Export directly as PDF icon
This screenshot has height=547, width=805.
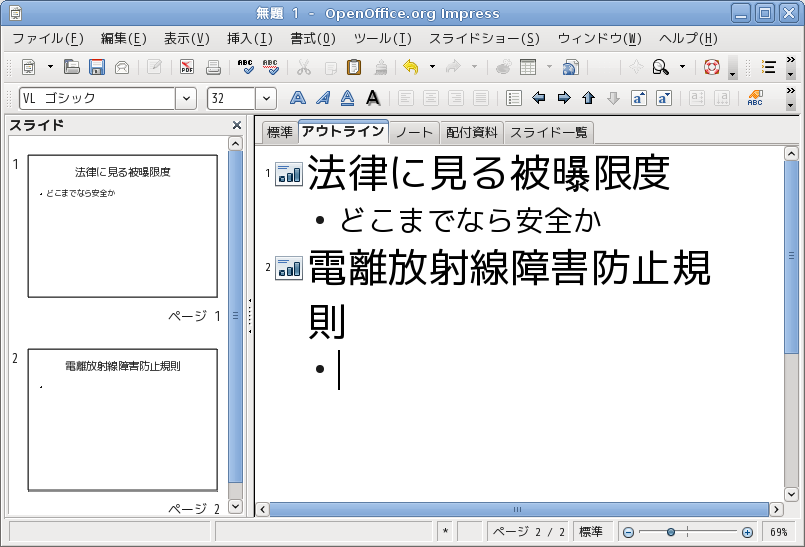pyautogui.click(x=187, y=67)
